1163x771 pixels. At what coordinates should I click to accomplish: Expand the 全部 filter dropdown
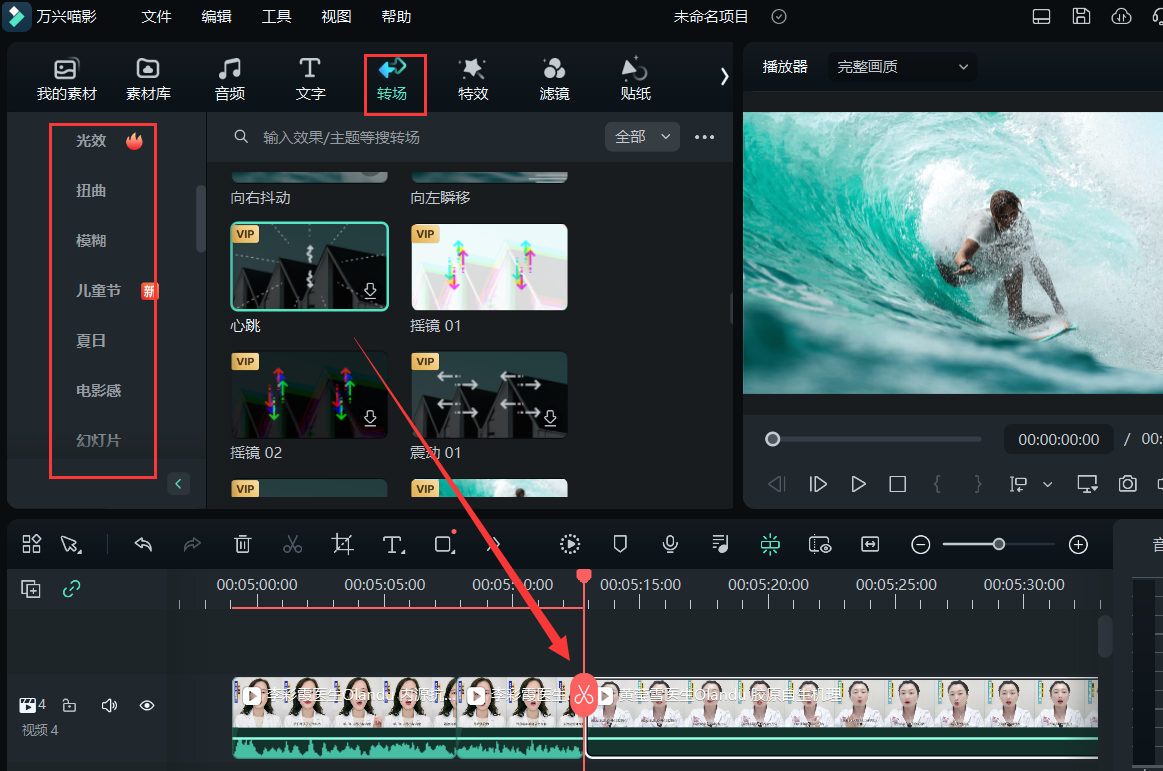[642, 137]
